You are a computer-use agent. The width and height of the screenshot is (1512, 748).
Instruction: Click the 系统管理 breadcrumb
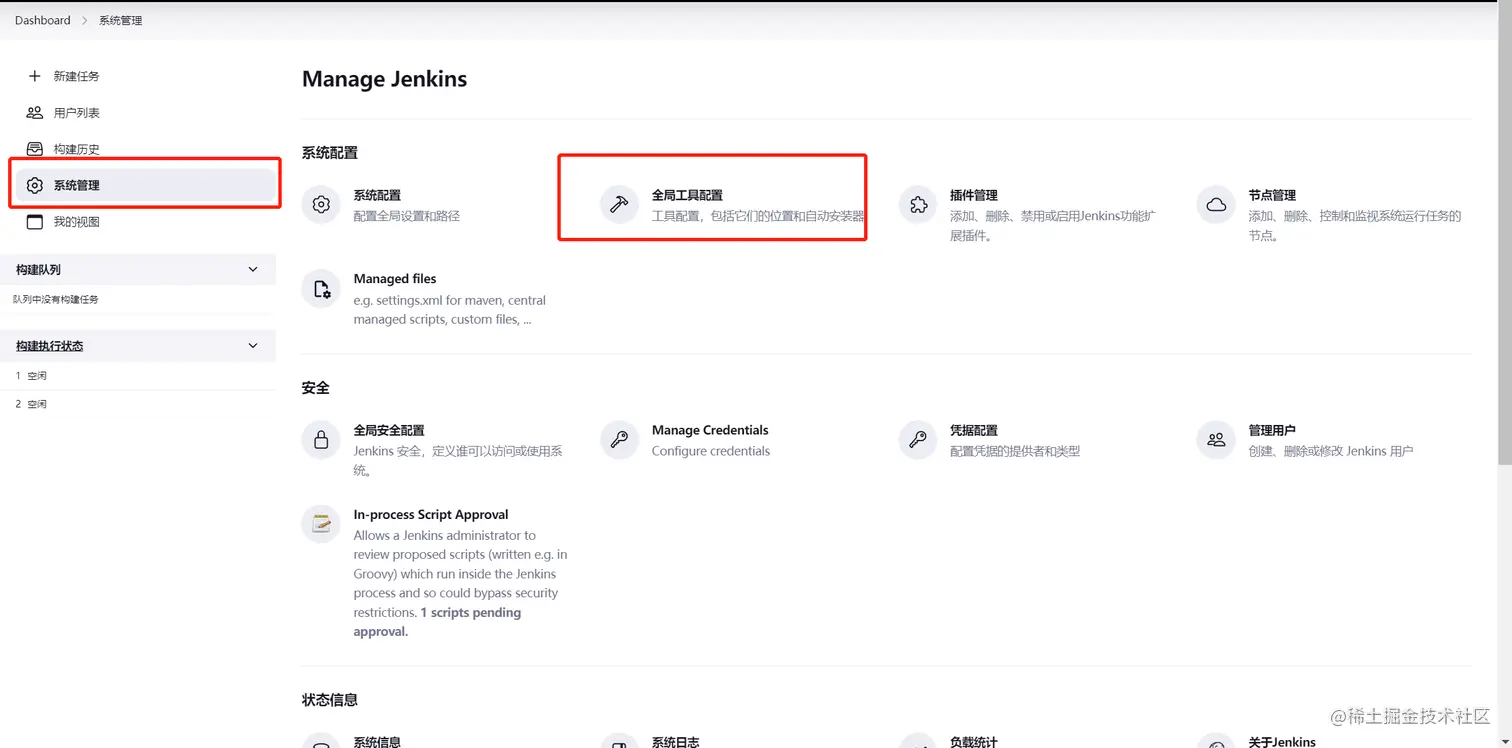(x=120, y=20)
